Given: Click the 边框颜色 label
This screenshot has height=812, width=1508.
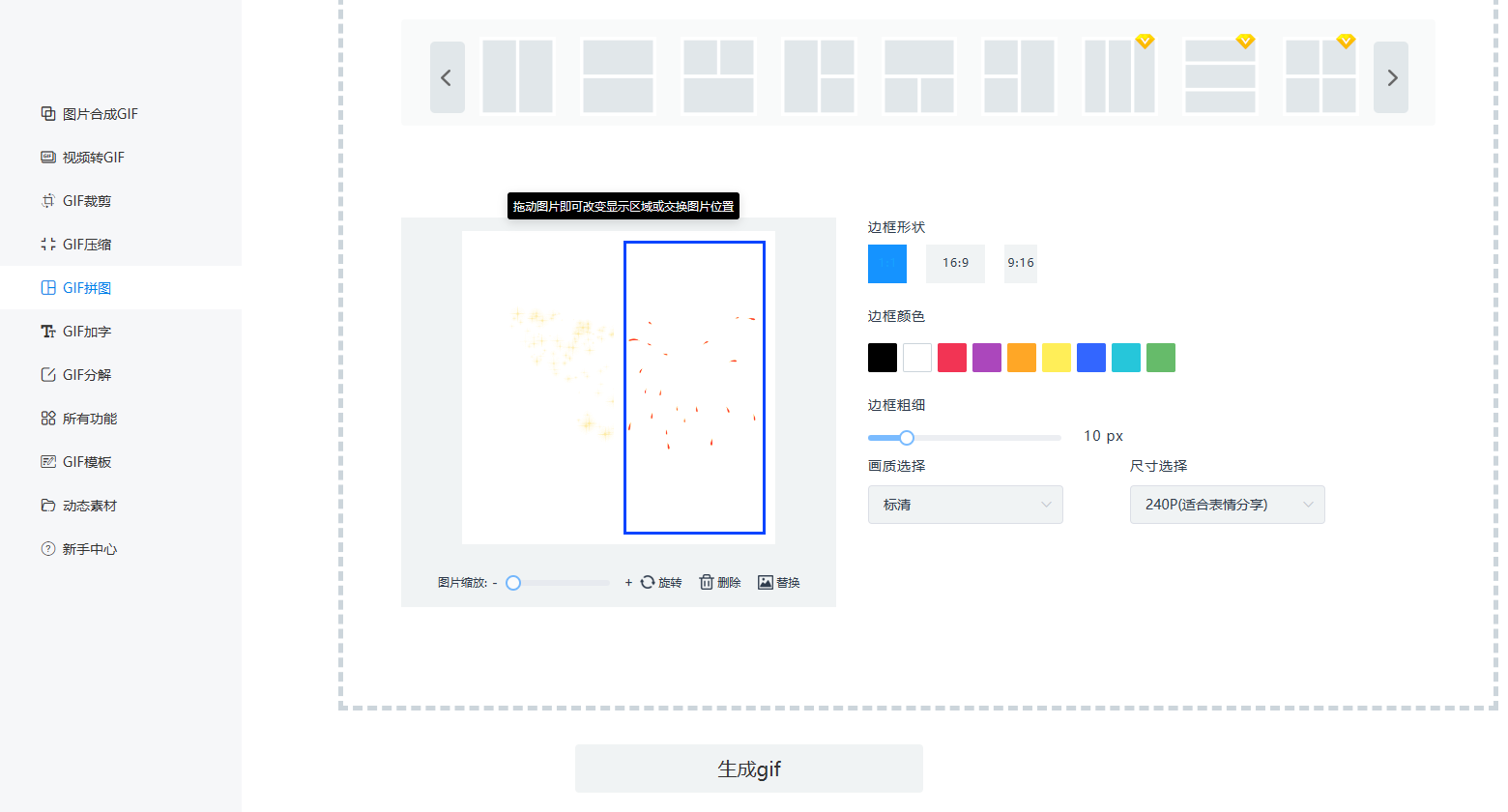Looking at the screenshot, I should (x=896, y=316).
